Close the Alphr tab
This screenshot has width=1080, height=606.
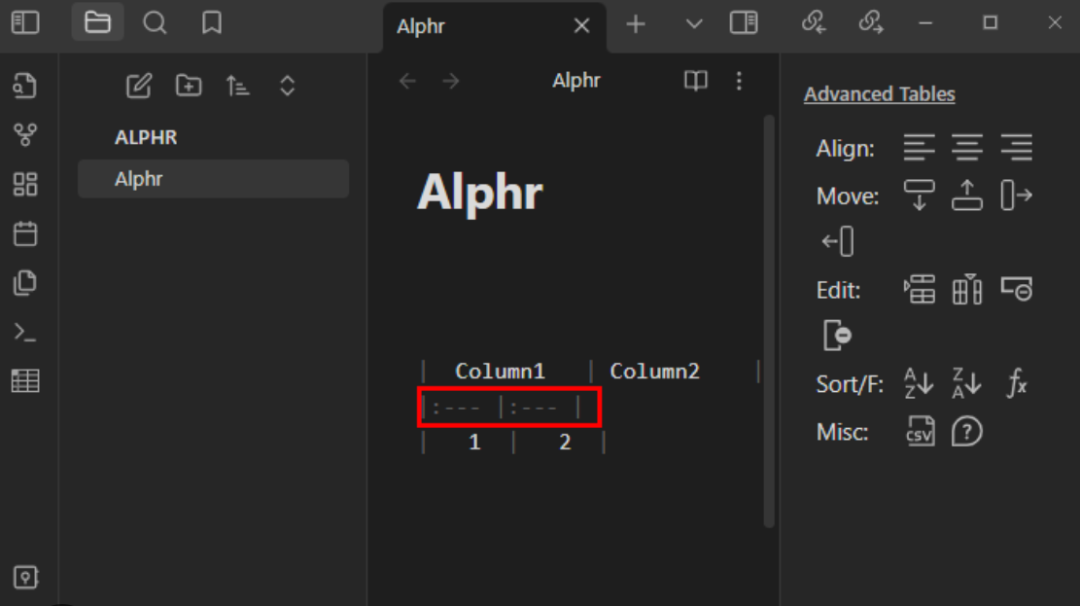point(582,26)
